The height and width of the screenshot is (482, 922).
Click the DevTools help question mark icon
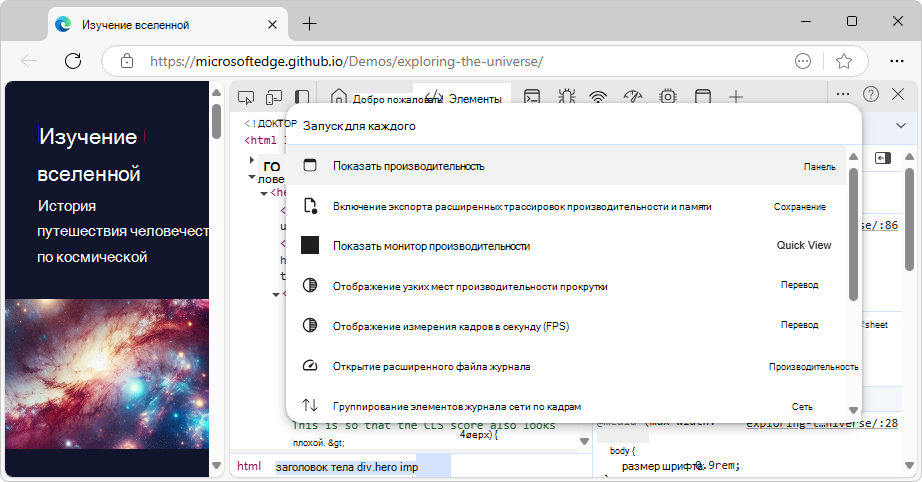871,94
